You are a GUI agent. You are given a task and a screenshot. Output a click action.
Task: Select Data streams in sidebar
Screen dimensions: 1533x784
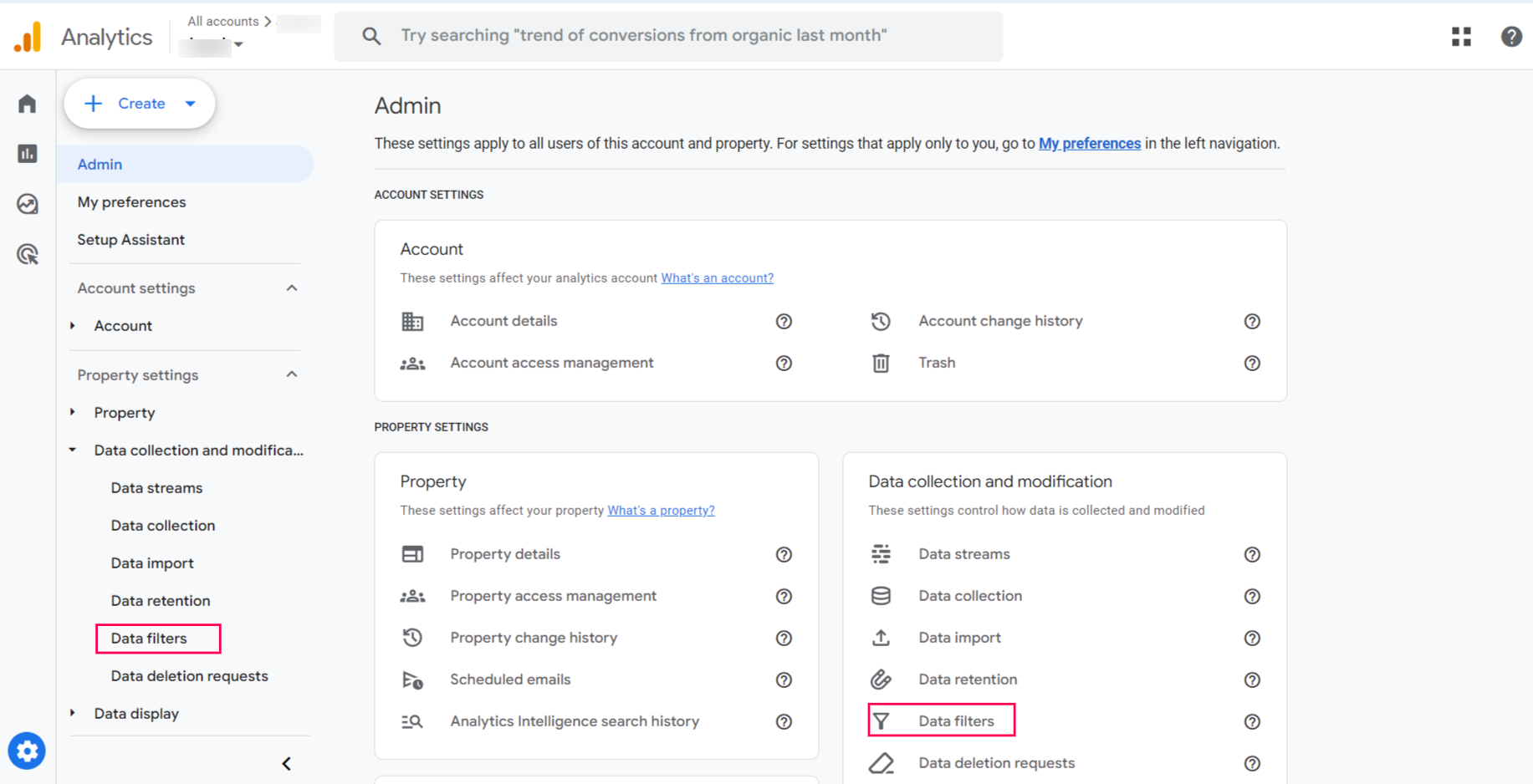tap(156, 488)
